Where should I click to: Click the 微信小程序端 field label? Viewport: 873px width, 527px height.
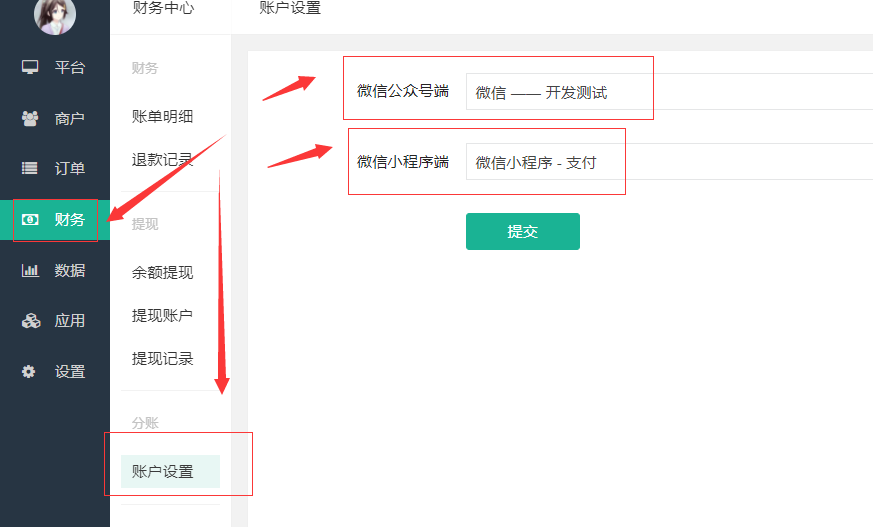coord(403,161)
